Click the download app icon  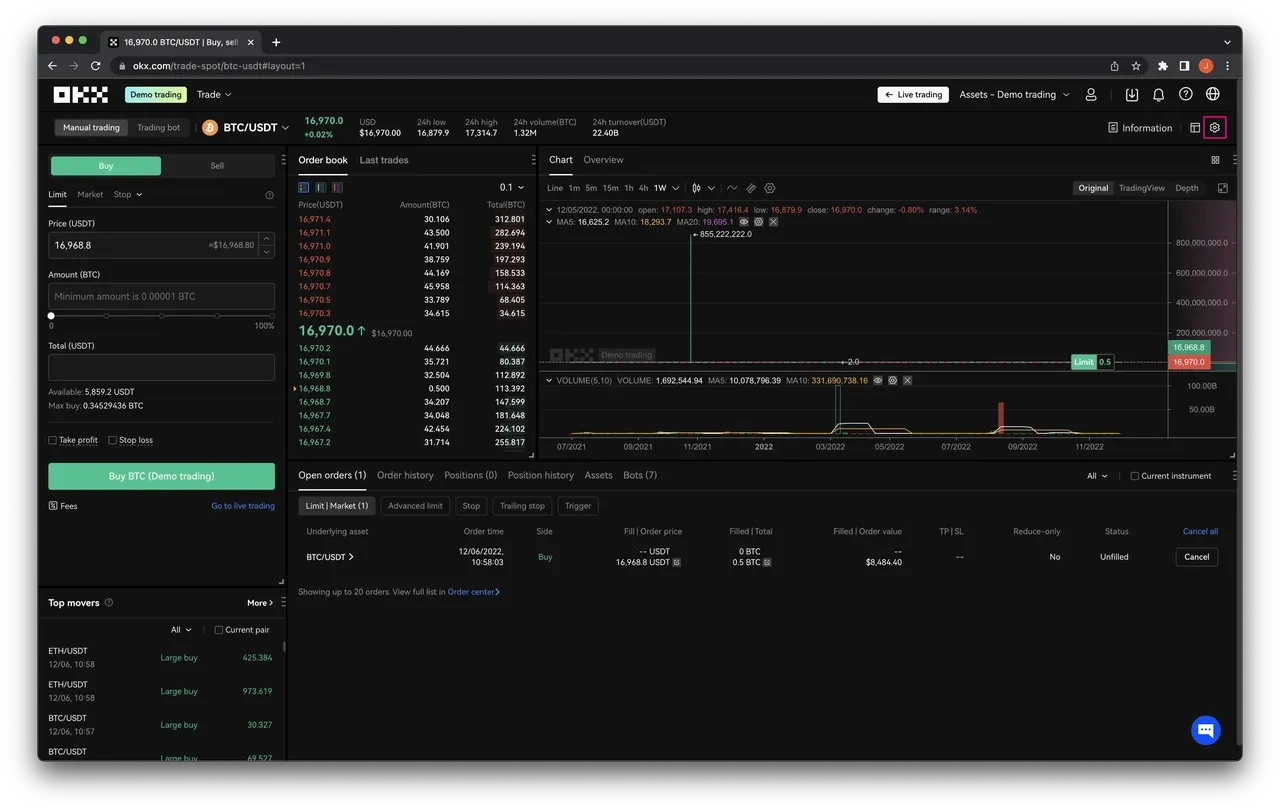coord(1132,94)
